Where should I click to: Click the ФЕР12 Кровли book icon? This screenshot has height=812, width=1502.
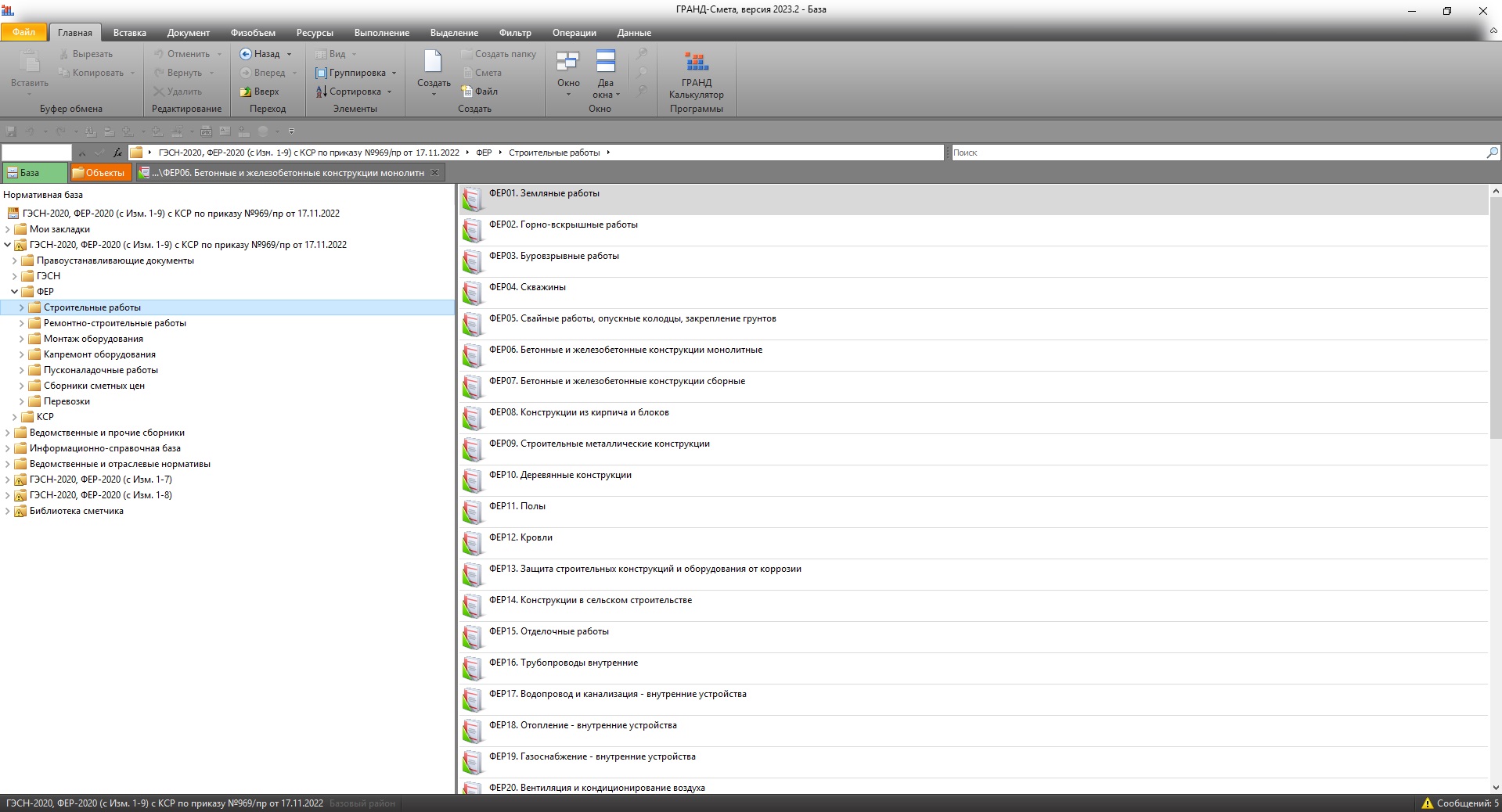pos(472,544)
